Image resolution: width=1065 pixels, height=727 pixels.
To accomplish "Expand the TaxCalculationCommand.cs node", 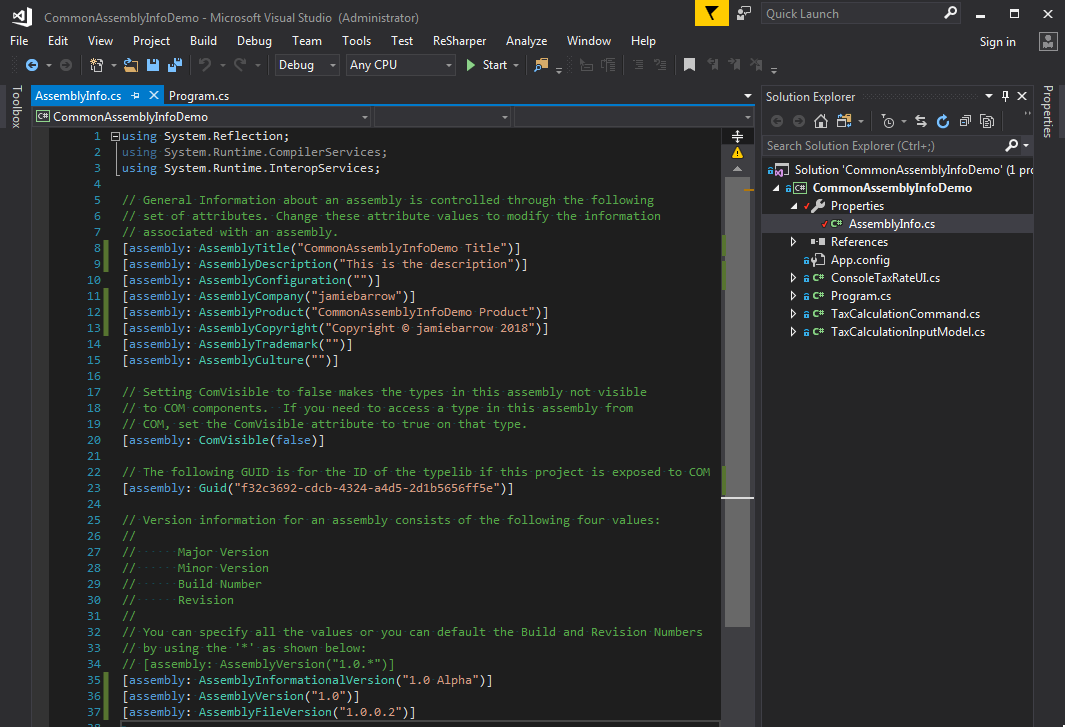I will [x=793, y=314].
